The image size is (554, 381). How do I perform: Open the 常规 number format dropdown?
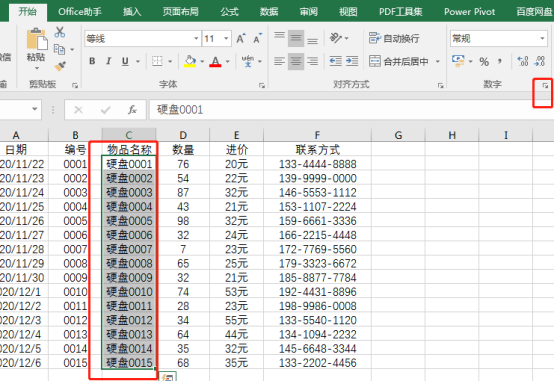542,39
